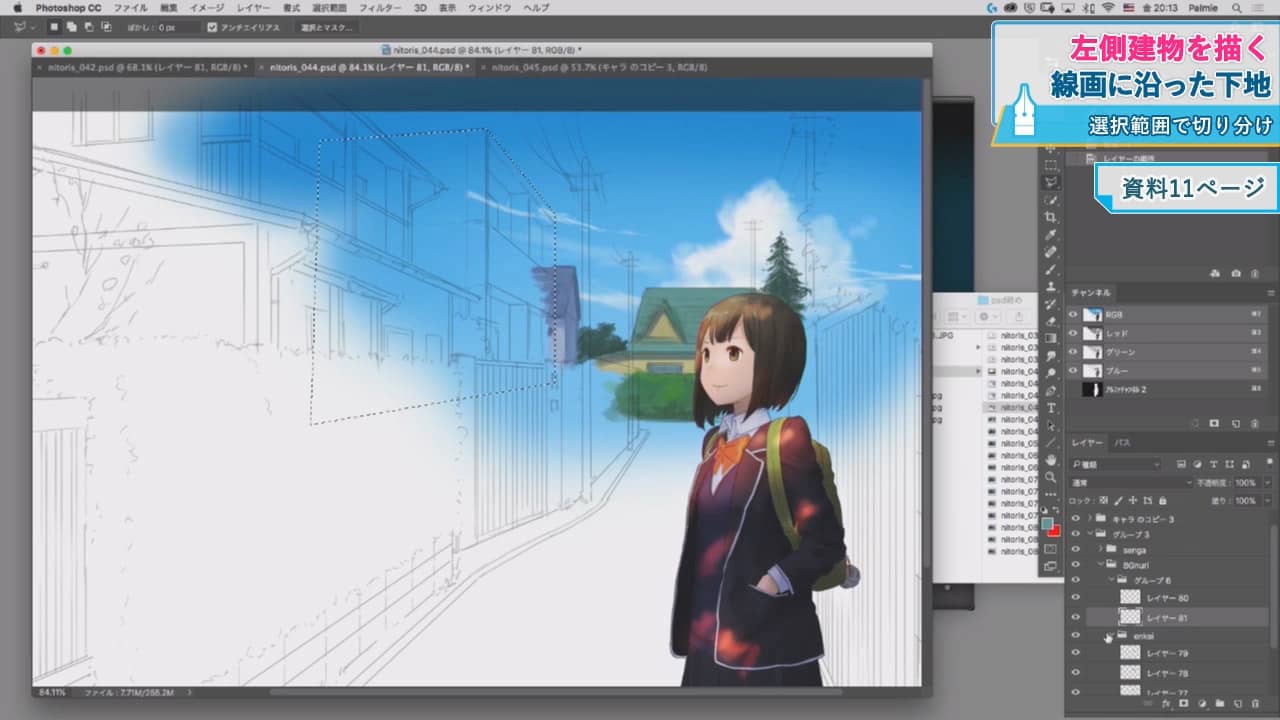
Task: Delete layer trash icon in Layers panel
Action: [1255, 704]
